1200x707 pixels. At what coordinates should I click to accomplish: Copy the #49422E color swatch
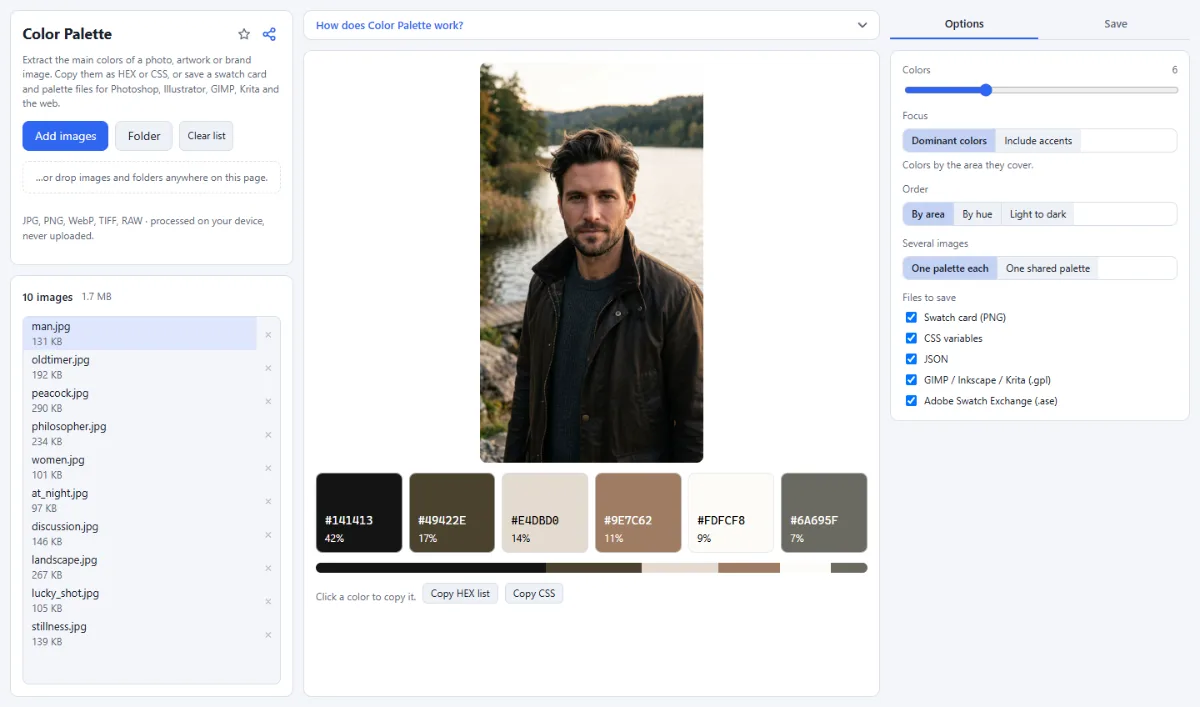tap(452, 512)
